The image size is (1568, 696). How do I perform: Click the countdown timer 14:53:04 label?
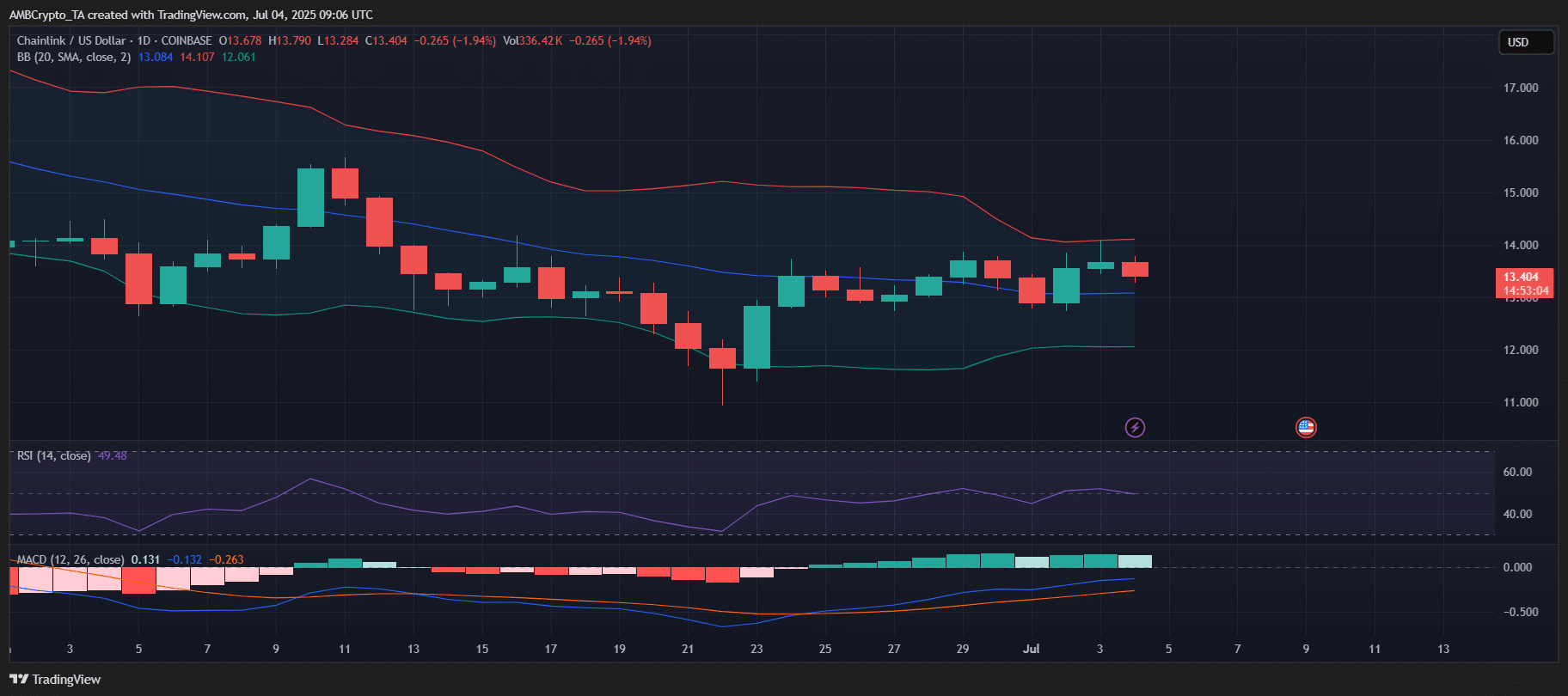[x=1526, y=291]
